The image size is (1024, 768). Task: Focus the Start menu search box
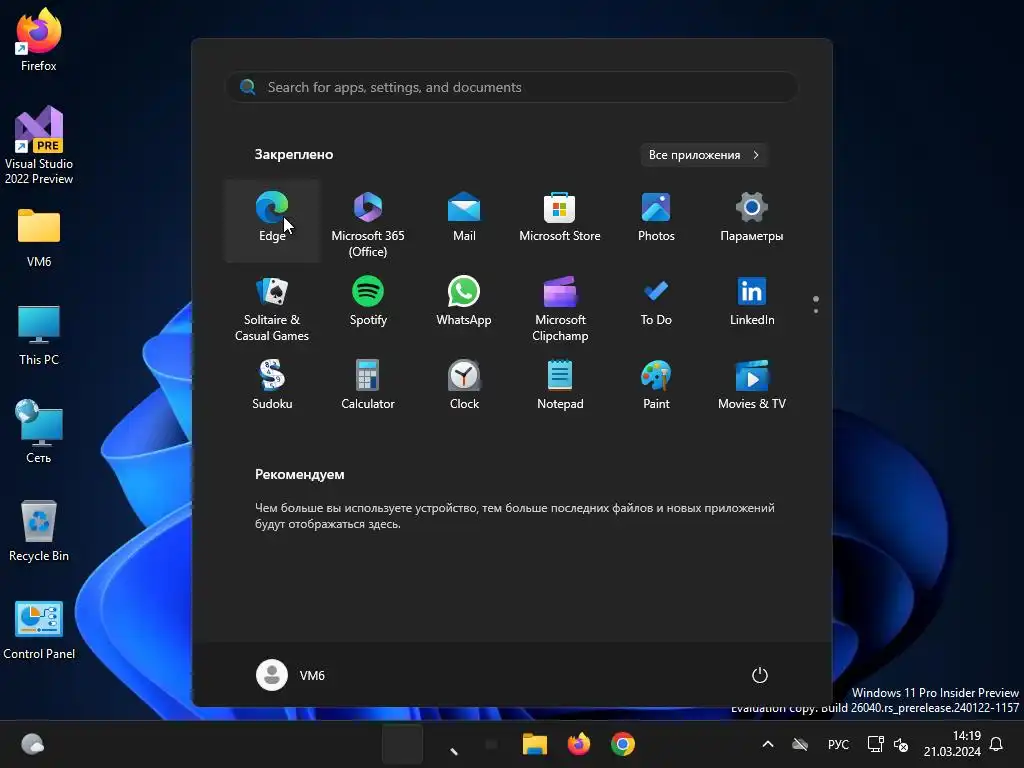click(x=512, y=87)
